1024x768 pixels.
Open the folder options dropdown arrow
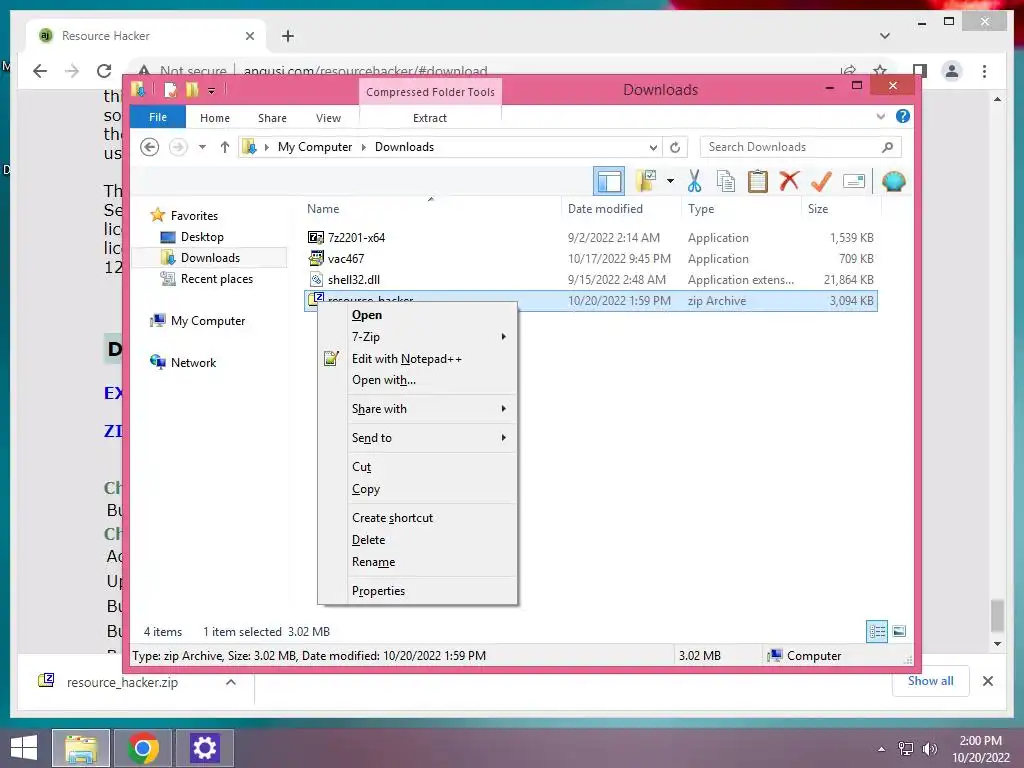(670, 181)
